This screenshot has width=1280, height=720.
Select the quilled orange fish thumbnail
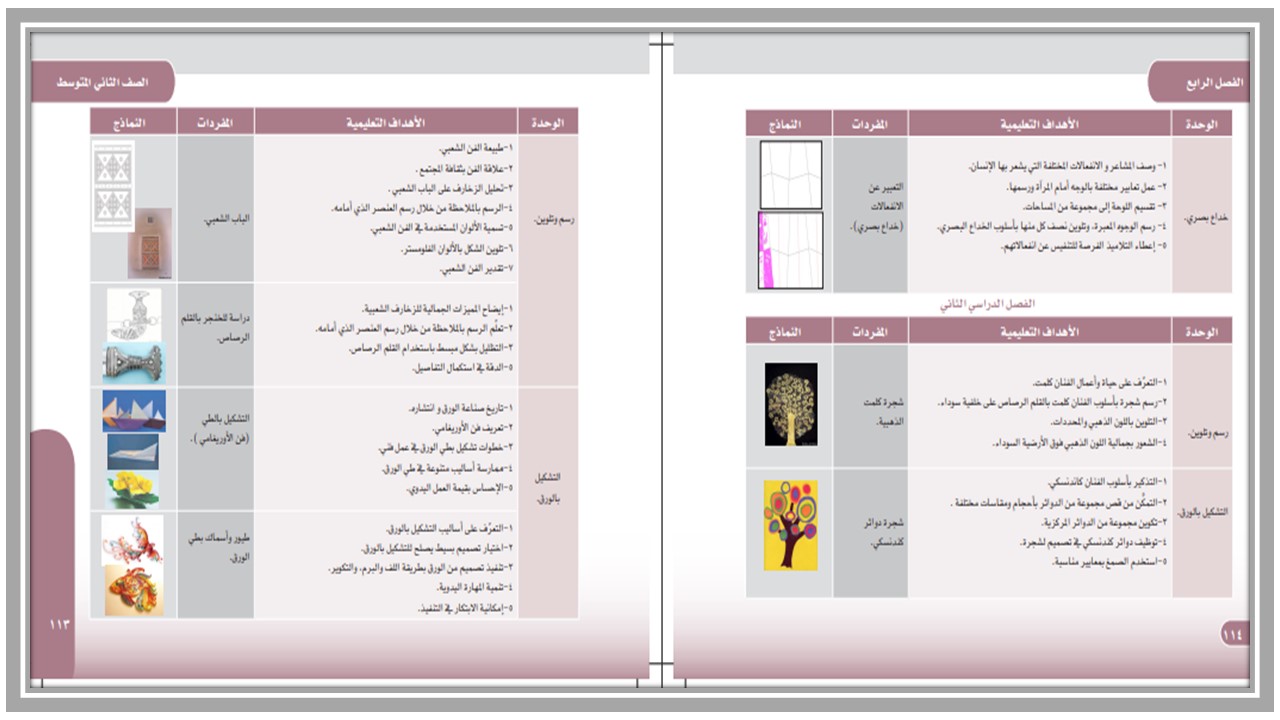(x=133, y=590)
